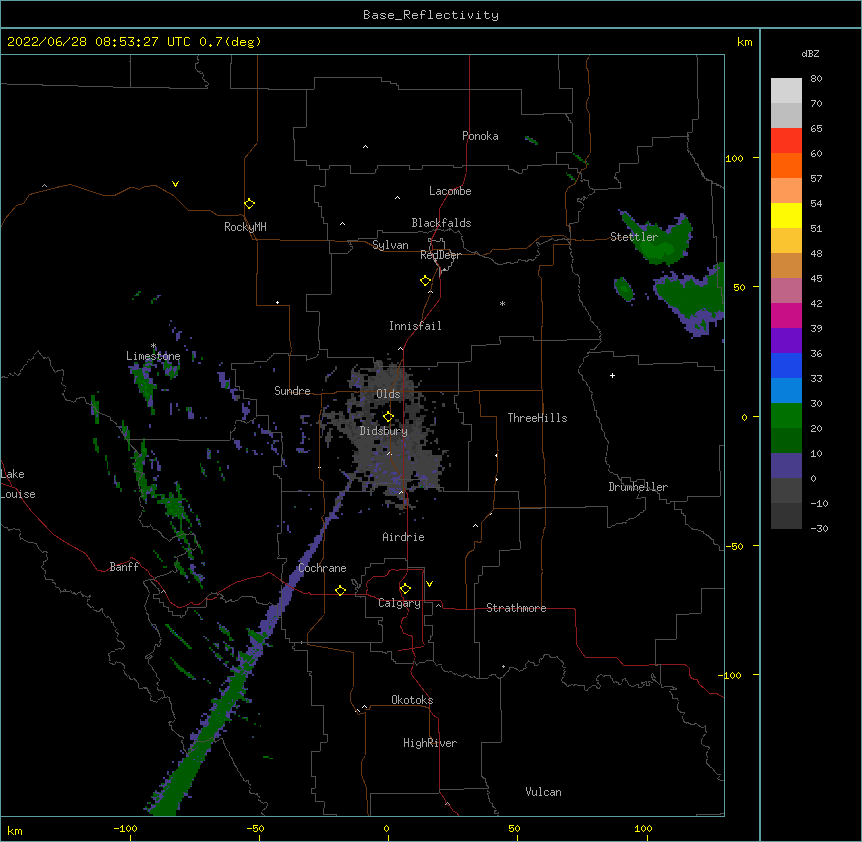Viewport: 862px width, 842px height.
Task: Pick the yellow 54-51 dBZ legend swatch
Action: (x=786, y=215)
